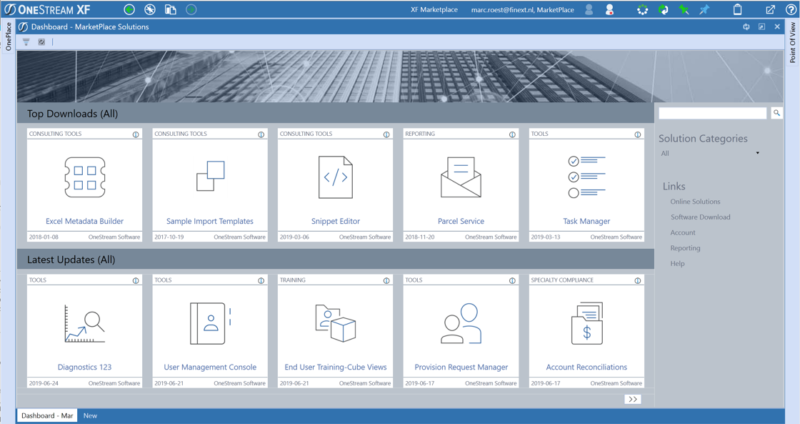Open the Solution Categories dropdown

[710, 153]
